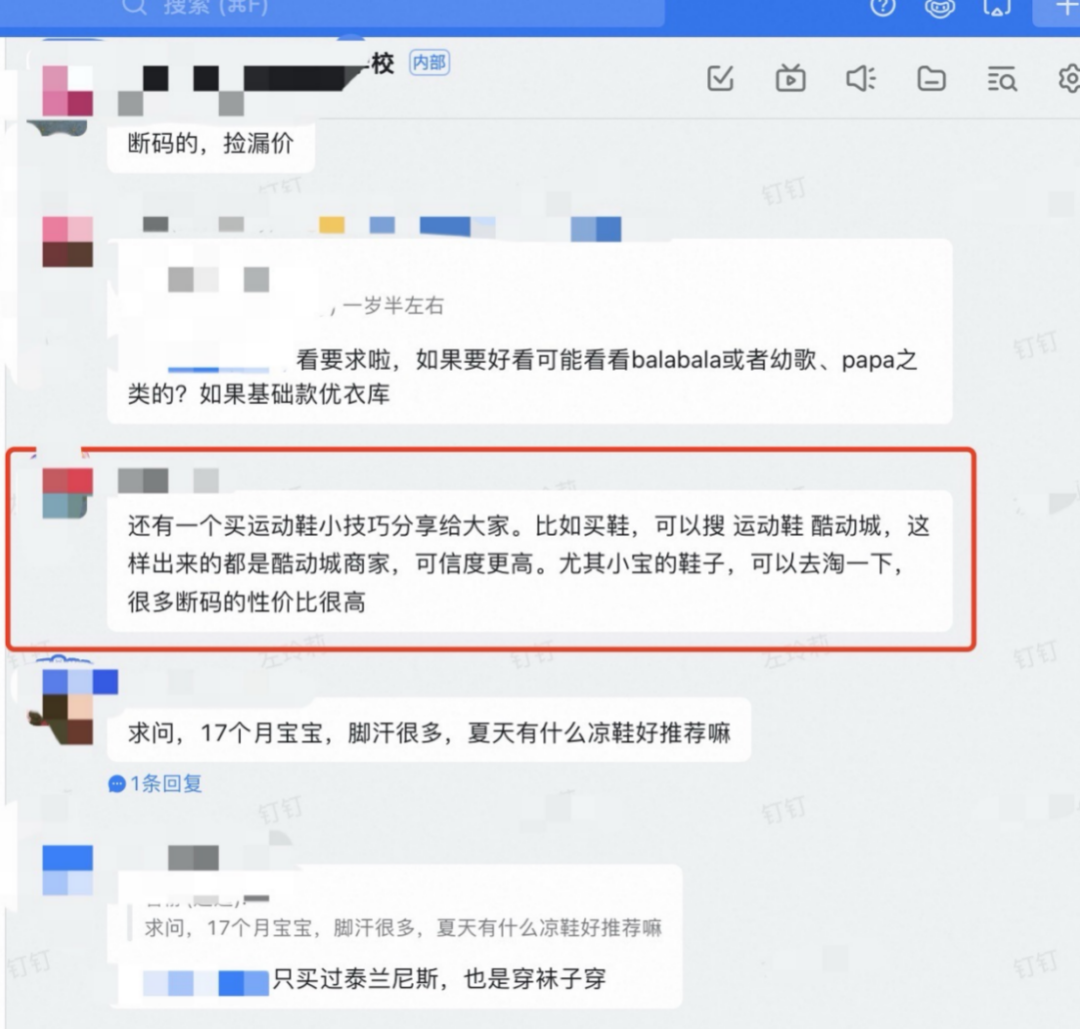The height and width of the screenshot is (1029, 1080).
Task: Click the help question mark icon
Action: pos(883,8)
